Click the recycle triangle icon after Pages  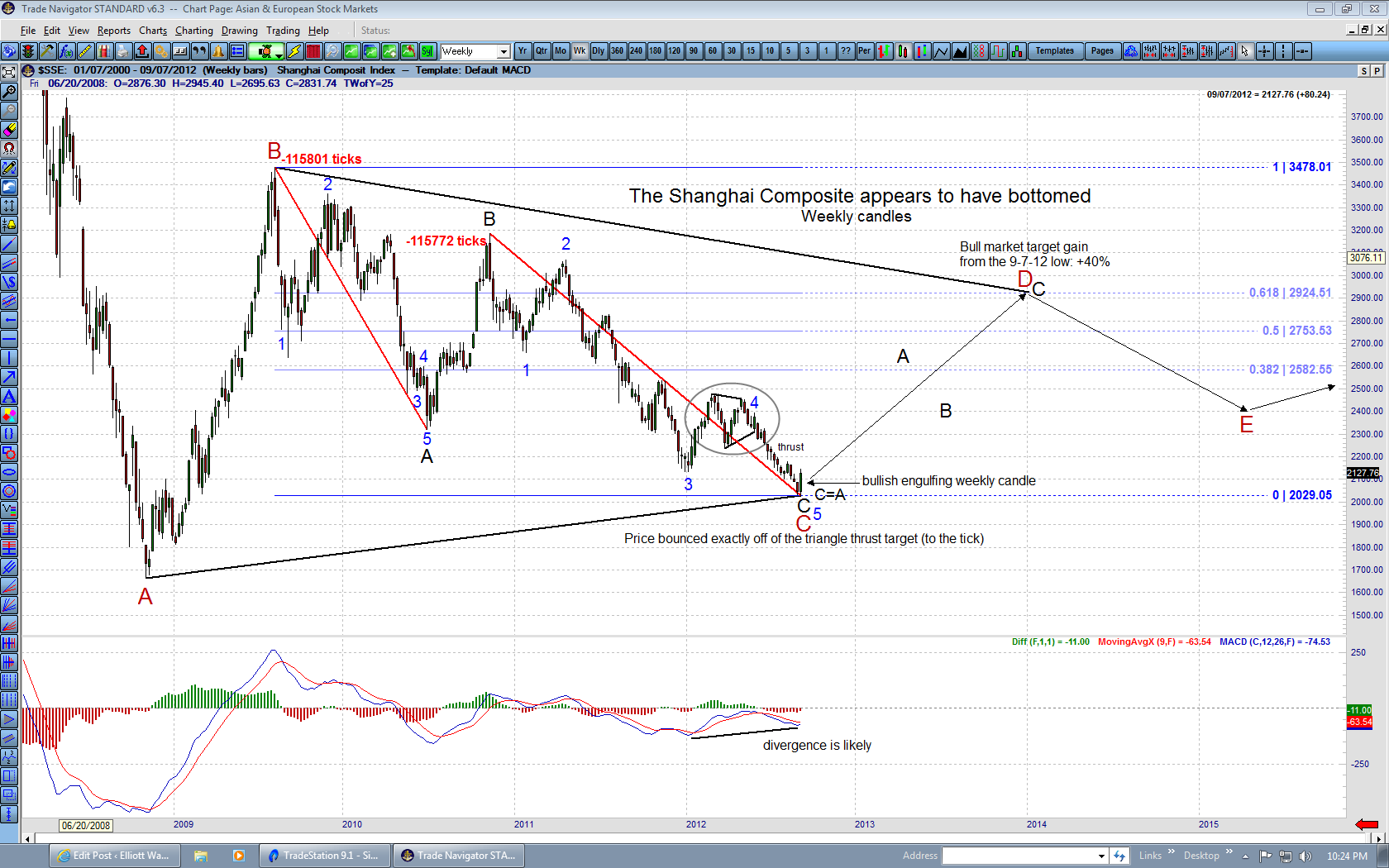(1131, 51)
